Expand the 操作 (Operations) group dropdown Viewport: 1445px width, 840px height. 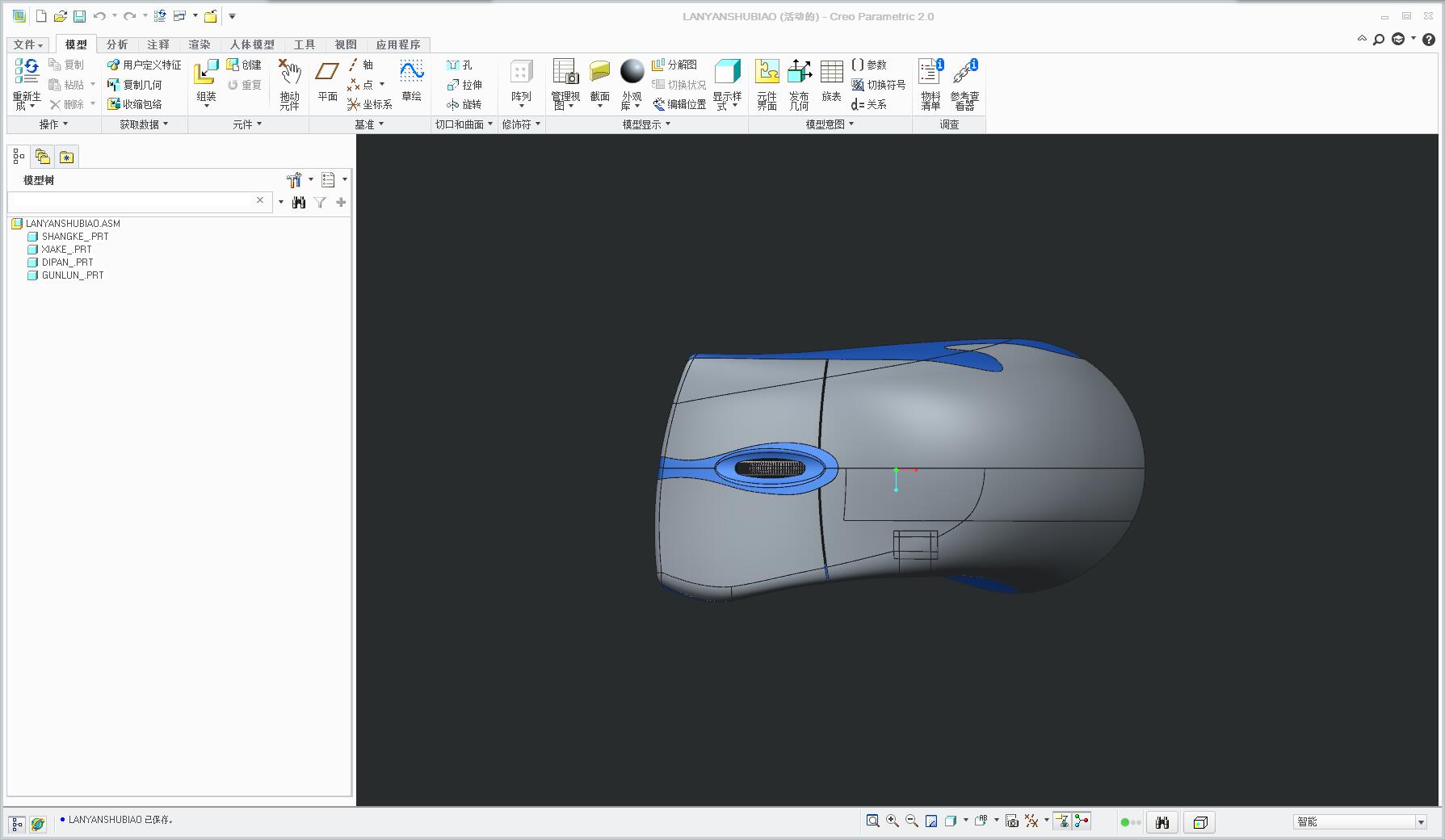[53, 124]
